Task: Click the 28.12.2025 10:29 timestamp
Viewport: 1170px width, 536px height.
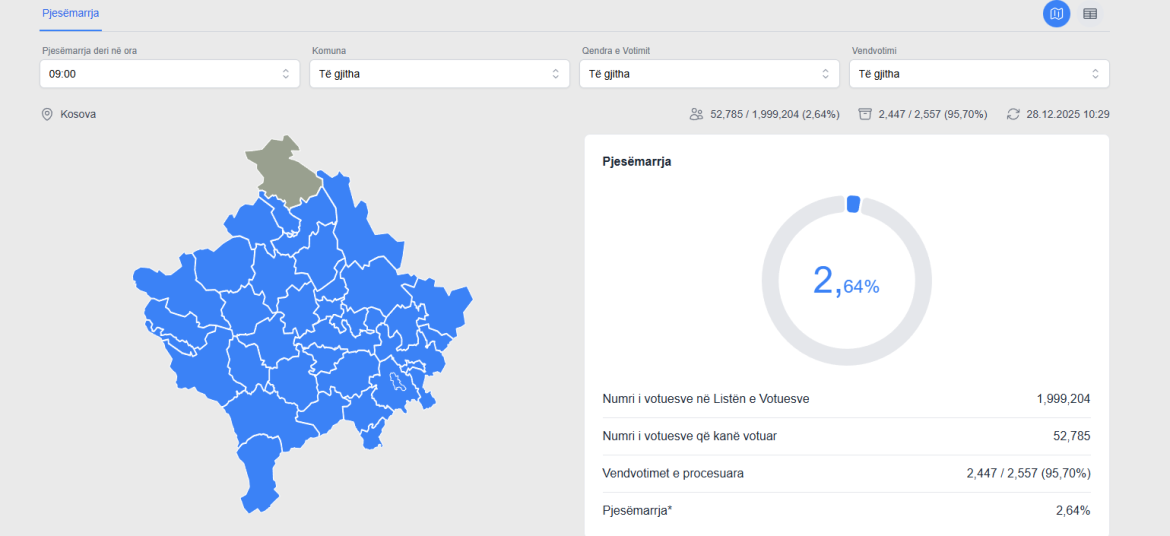Action: [x=1067, y=115]
